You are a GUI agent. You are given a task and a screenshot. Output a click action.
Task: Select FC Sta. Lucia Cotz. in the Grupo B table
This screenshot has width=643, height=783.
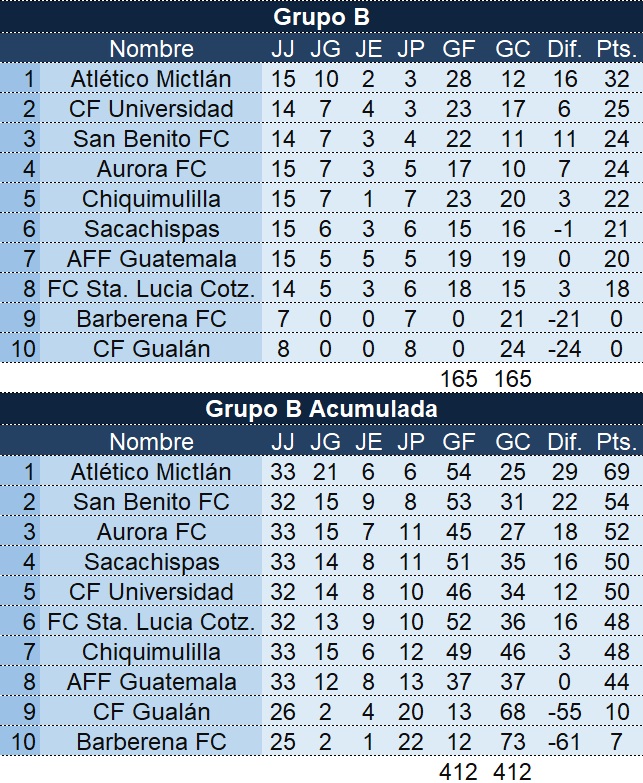pyautogui.click(x=151, y=288)
